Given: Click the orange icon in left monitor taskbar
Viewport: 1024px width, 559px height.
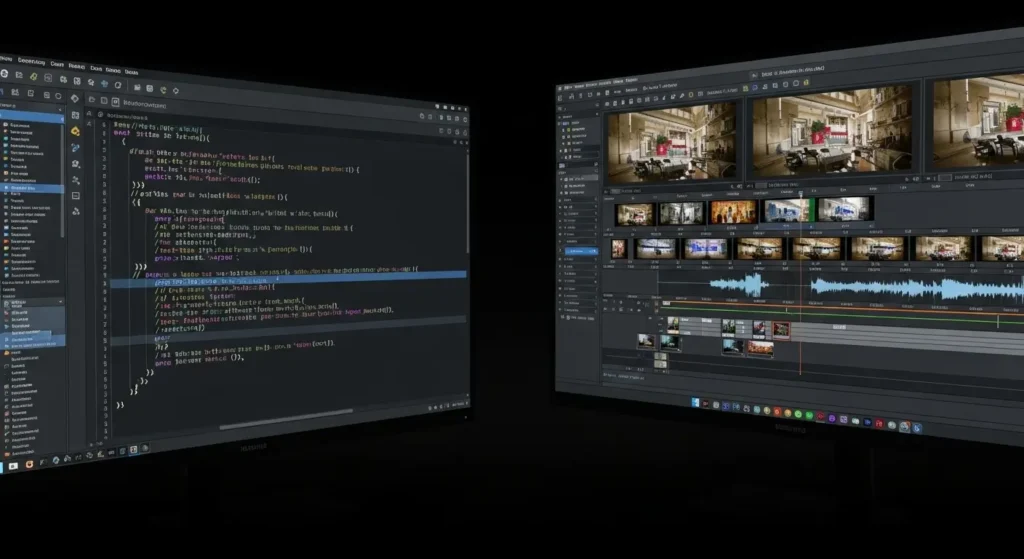Looking at the screenshot, I should [x=30, y=465].
